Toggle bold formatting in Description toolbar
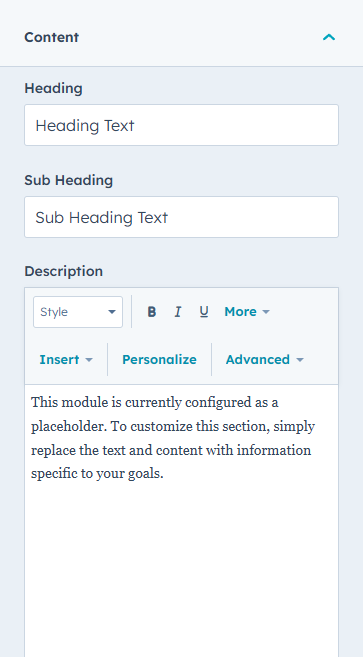Screen dimensions: 363x657 [x=152, y=312]
